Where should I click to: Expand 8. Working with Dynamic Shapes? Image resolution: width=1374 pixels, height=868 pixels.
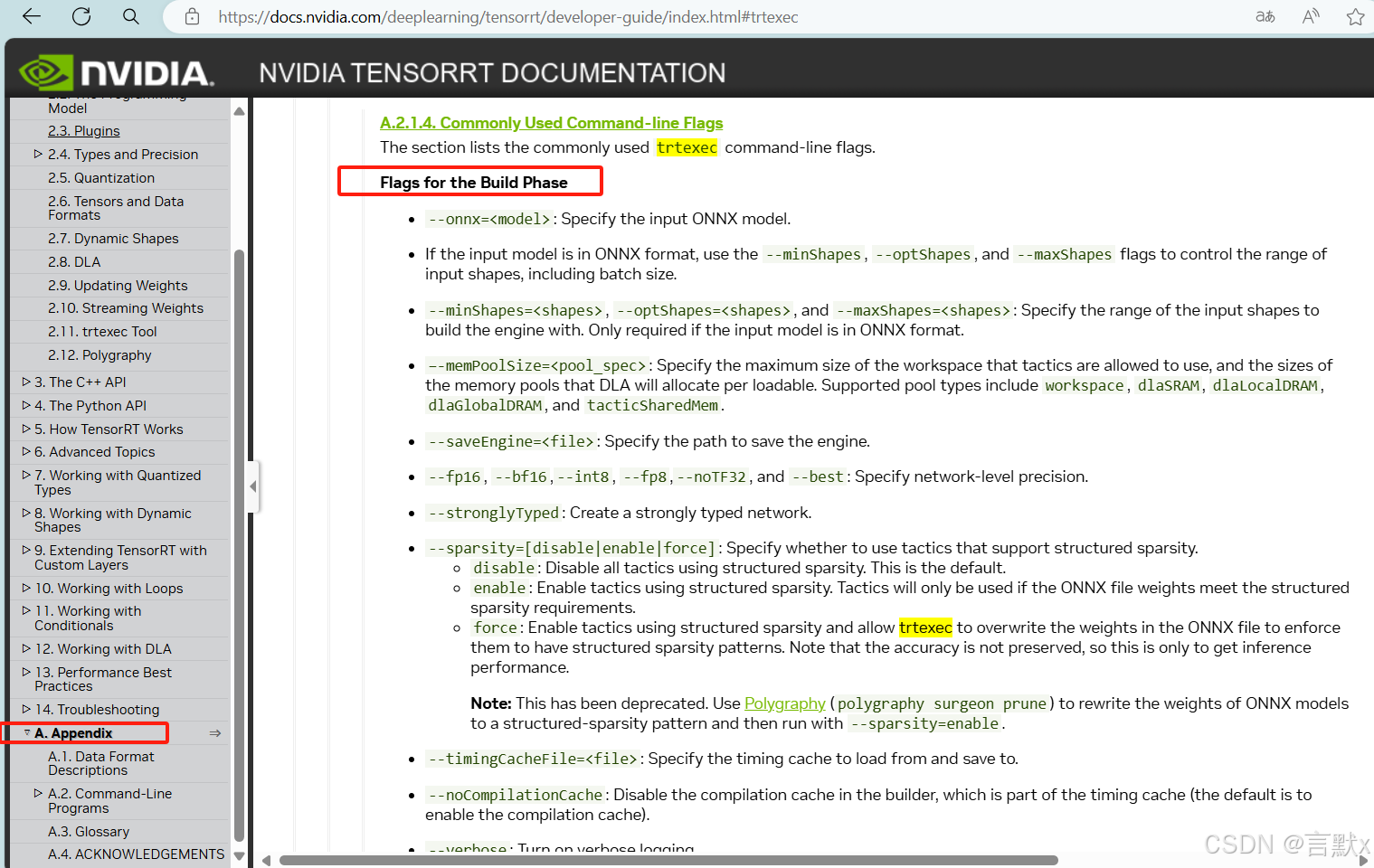[26, 513]
